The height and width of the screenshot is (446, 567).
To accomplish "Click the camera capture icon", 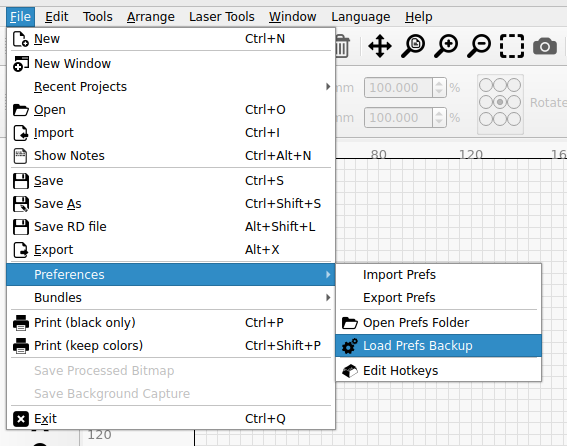I will coord(545,46).
